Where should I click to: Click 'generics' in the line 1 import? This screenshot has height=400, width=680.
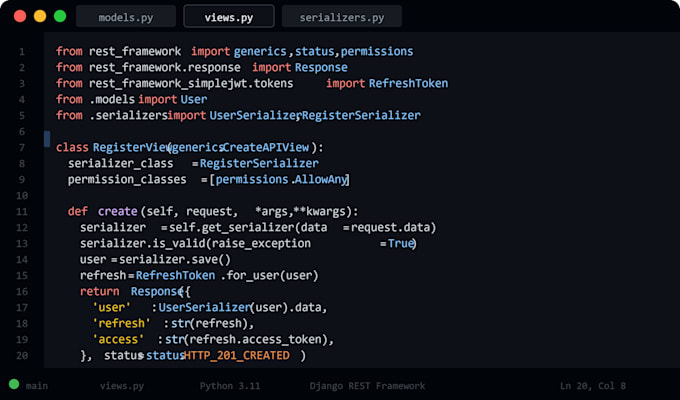[260, 52]
